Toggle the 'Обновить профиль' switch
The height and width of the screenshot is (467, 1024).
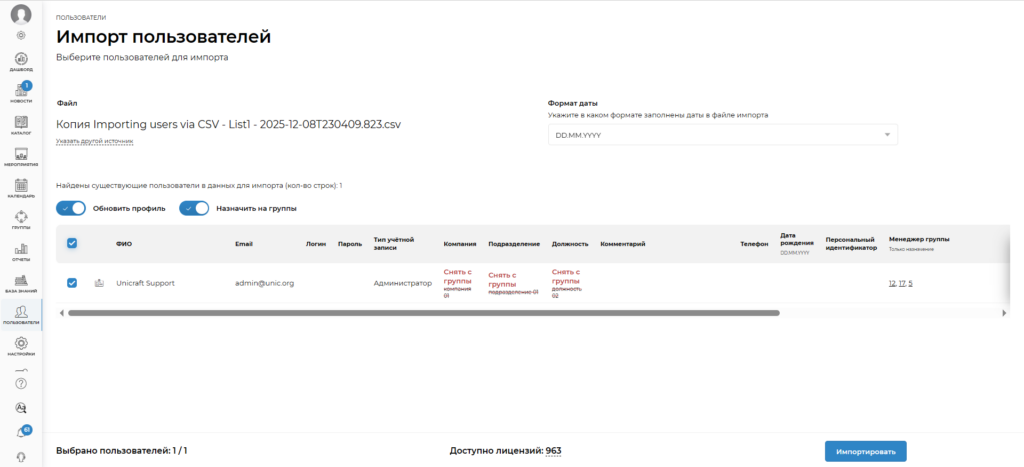(x=71, y=208)
